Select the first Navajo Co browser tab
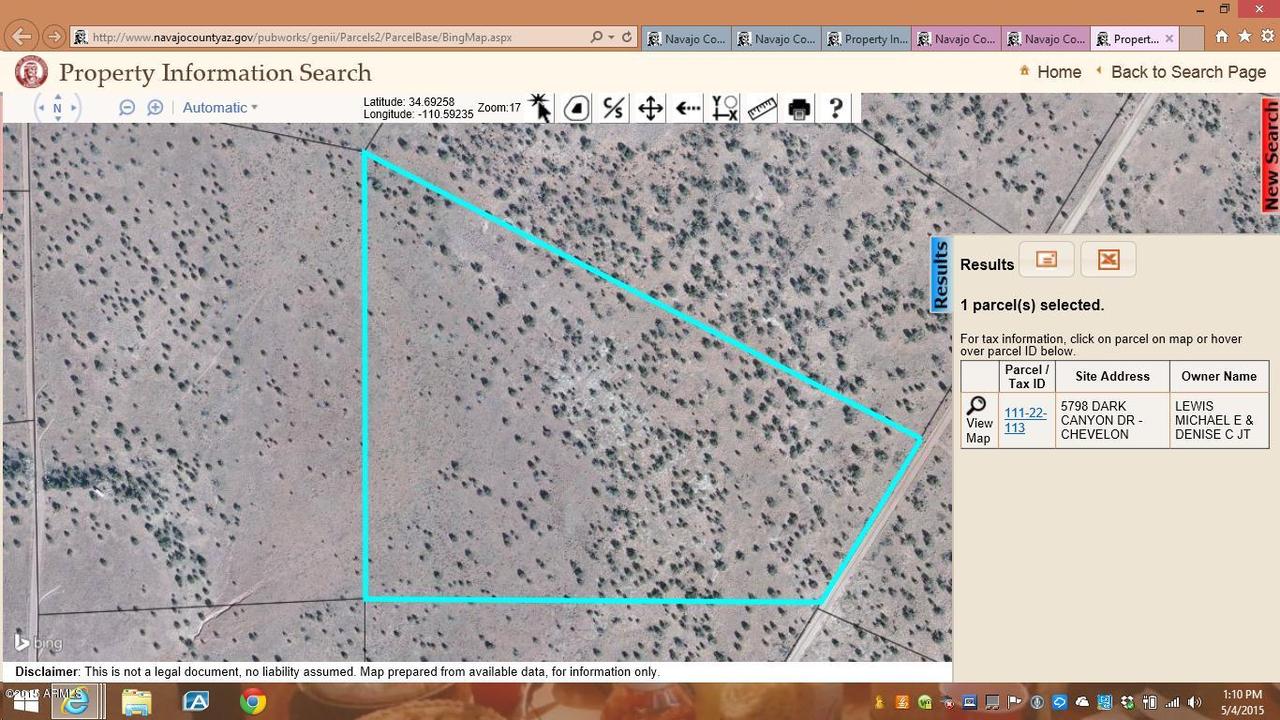The height and width of the screenshot is (720, 1280). (687, 38)
